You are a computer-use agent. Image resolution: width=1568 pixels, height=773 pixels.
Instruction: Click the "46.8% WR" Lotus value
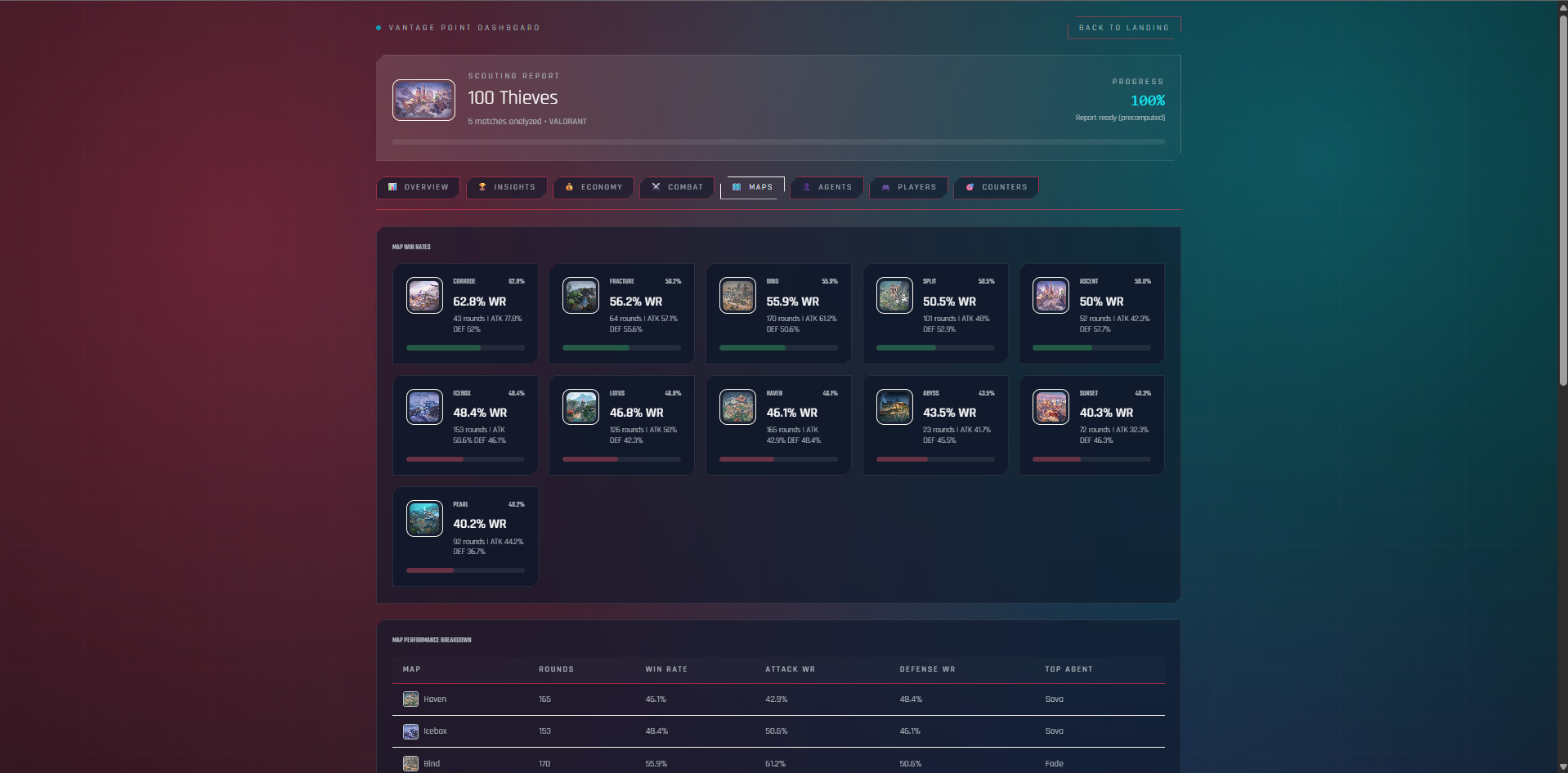[637, 413]
